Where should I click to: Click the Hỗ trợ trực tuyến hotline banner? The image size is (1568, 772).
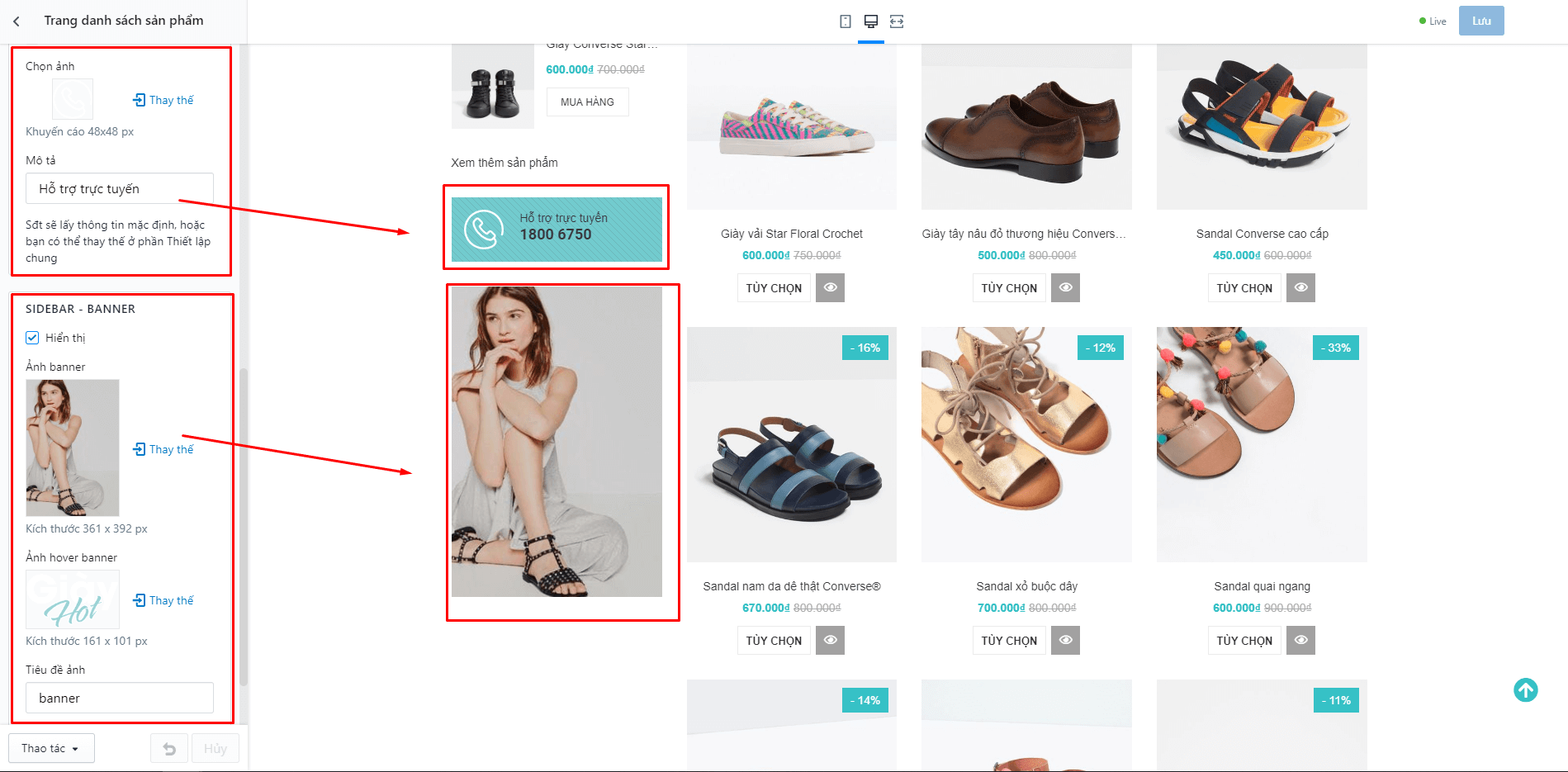557,230
